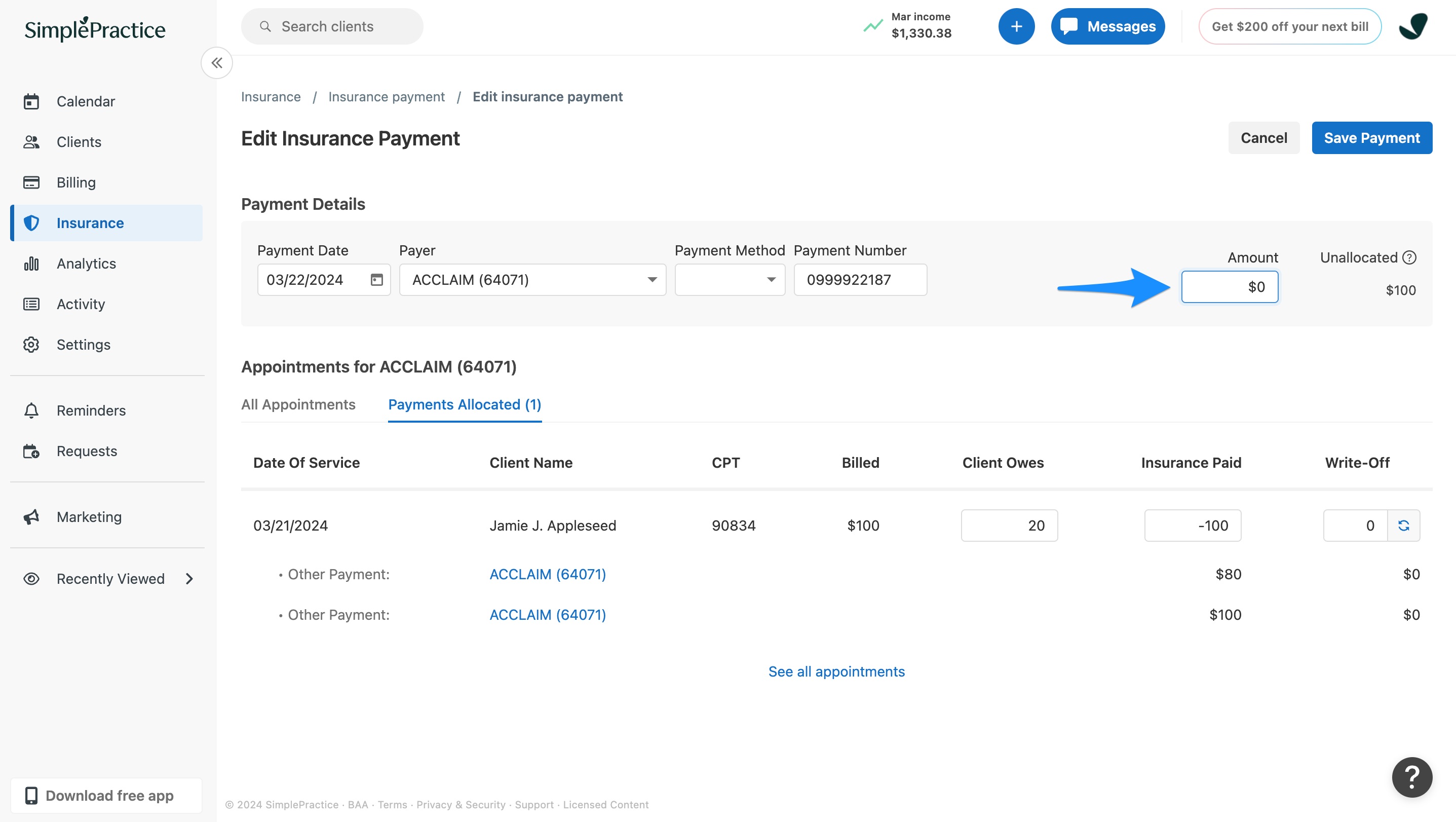Click the Unallocated help question-mark icon
The image size is (1456, 822).
coord(1410,257)
